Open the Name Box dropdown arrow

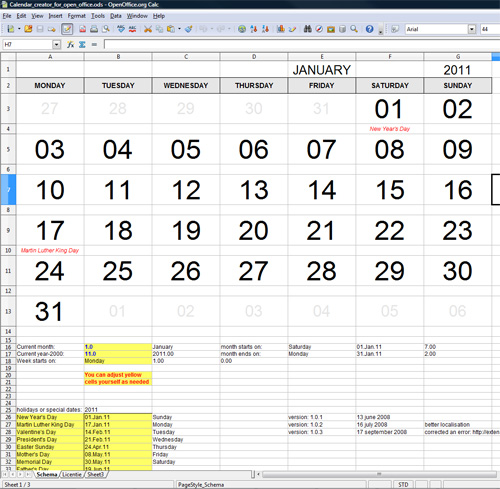[x=57, y=44]
